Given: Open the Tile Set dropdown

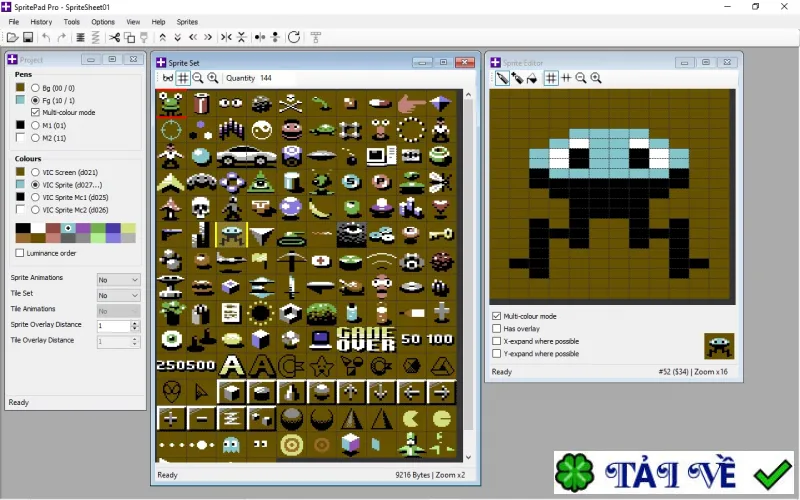Looking at the screenshot, I should [x=118, y=295].
